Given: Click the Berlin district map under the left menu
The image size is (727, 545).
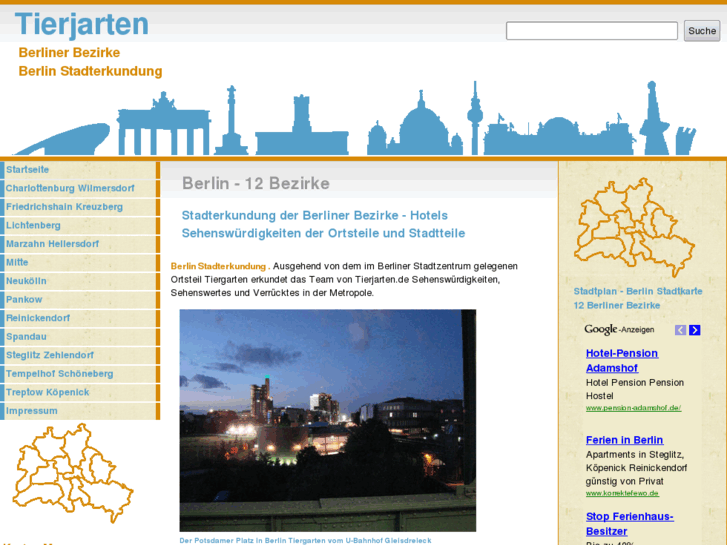Looking at the screenshot, I should point(72,473).
